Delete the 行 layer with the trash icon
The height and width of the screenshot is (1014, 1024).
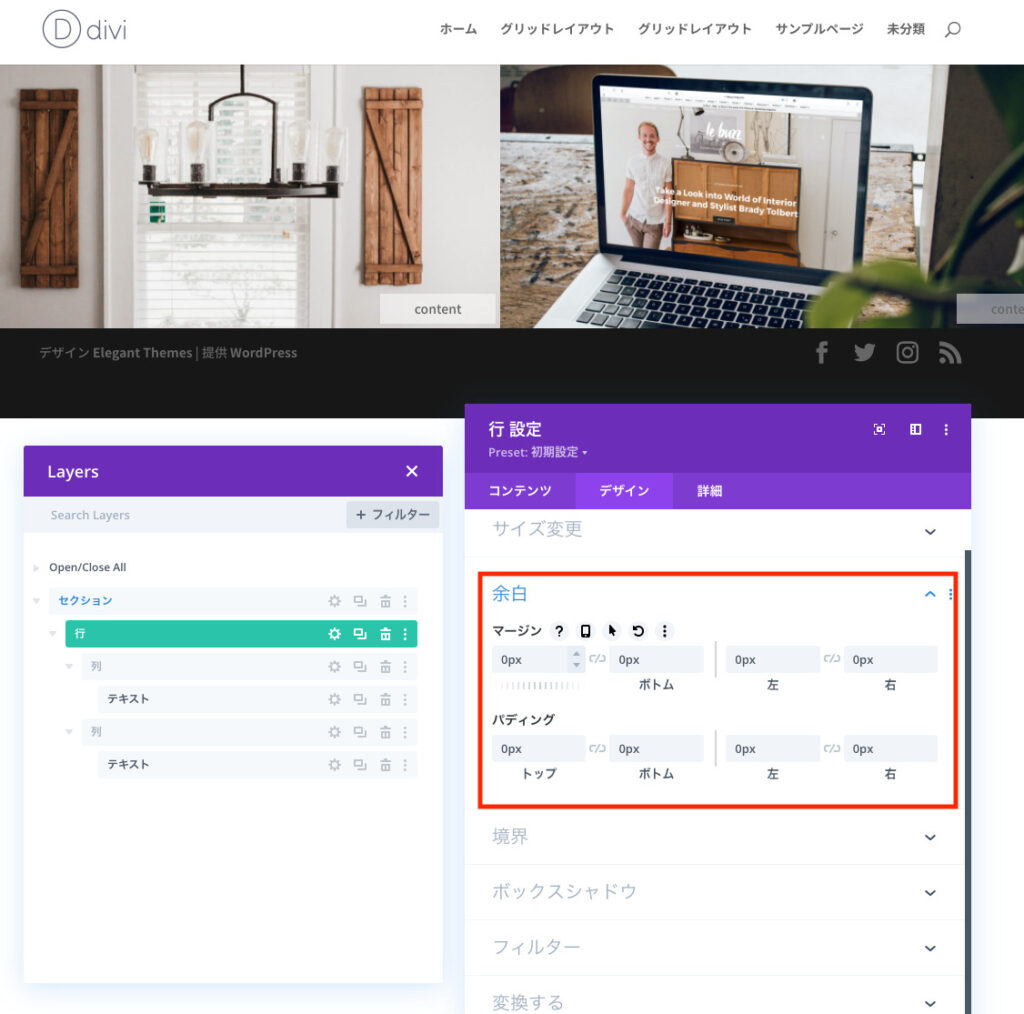(x=385, y=634)
